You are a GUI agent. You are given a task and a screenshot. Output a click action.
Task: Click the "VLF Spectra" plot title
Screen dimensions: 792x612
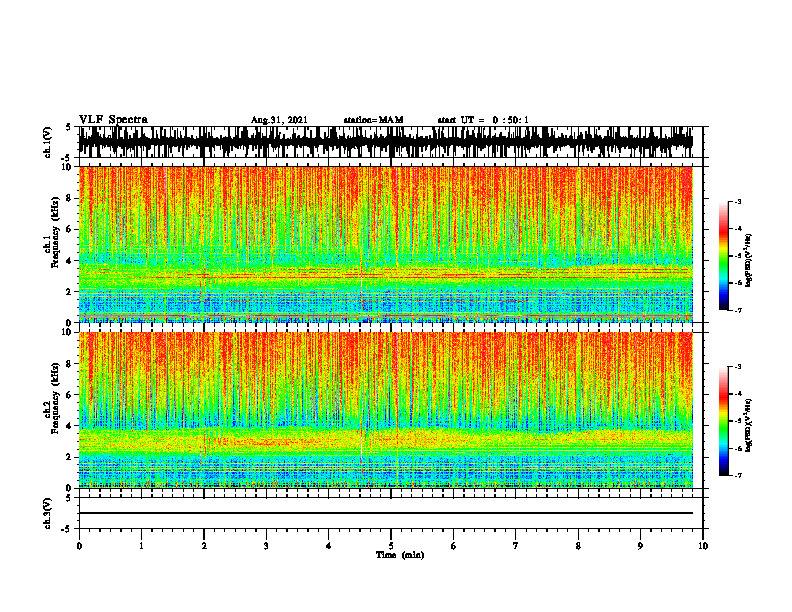[x=113, y=120]
